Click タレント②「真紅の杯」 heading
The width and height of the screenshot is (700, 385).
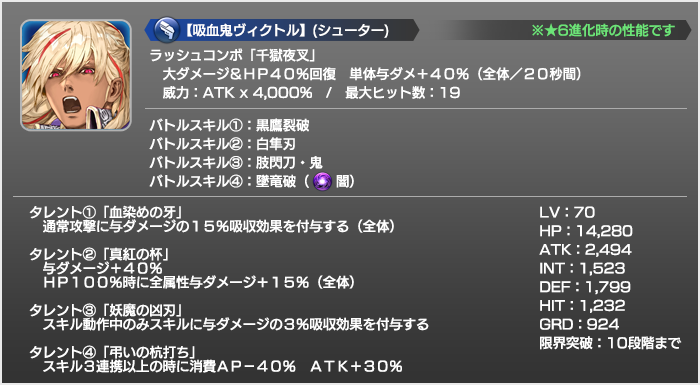[100, 254]
